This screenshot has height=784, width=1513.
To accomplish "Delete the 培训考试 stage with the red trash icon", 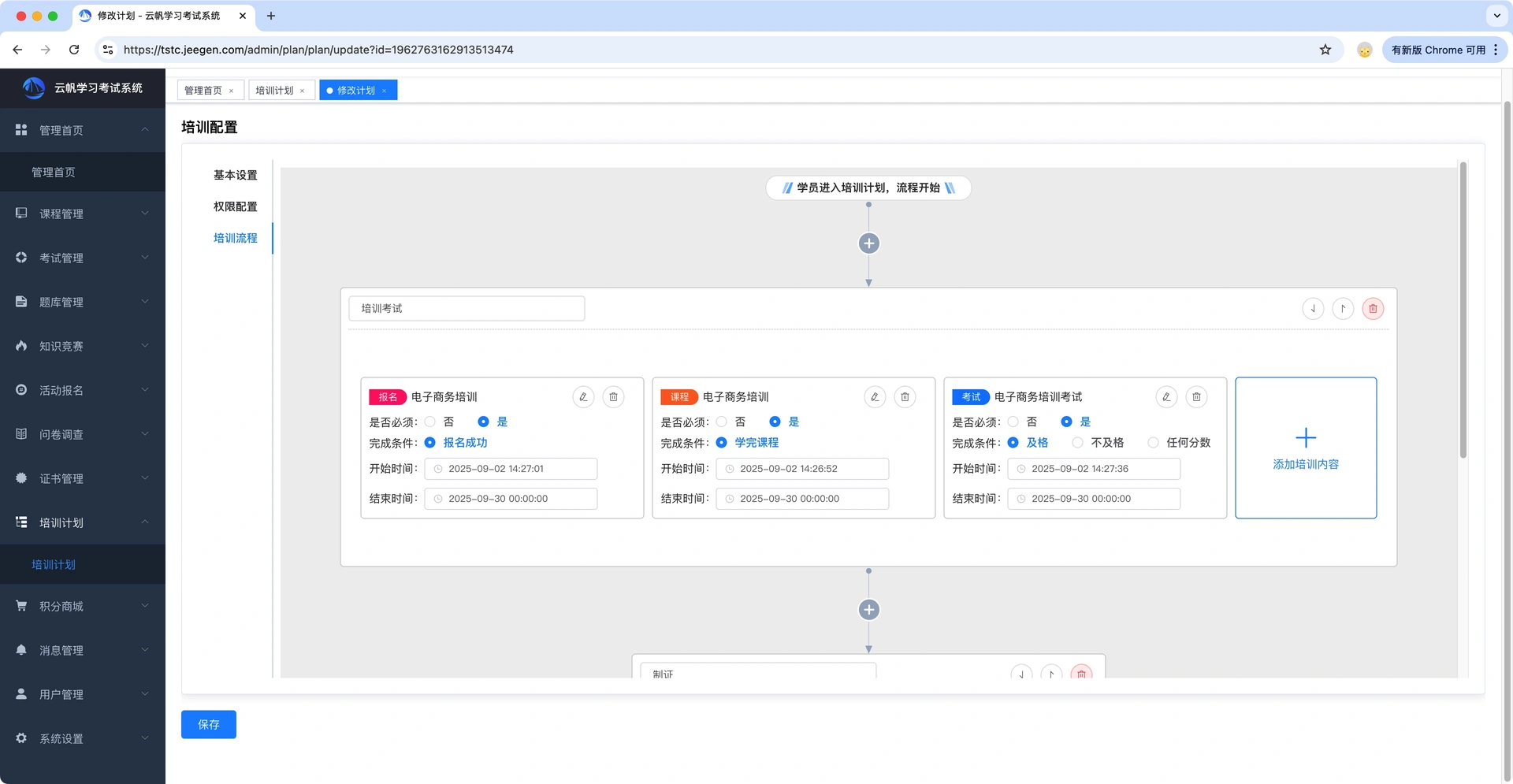I will point(1373,309).
